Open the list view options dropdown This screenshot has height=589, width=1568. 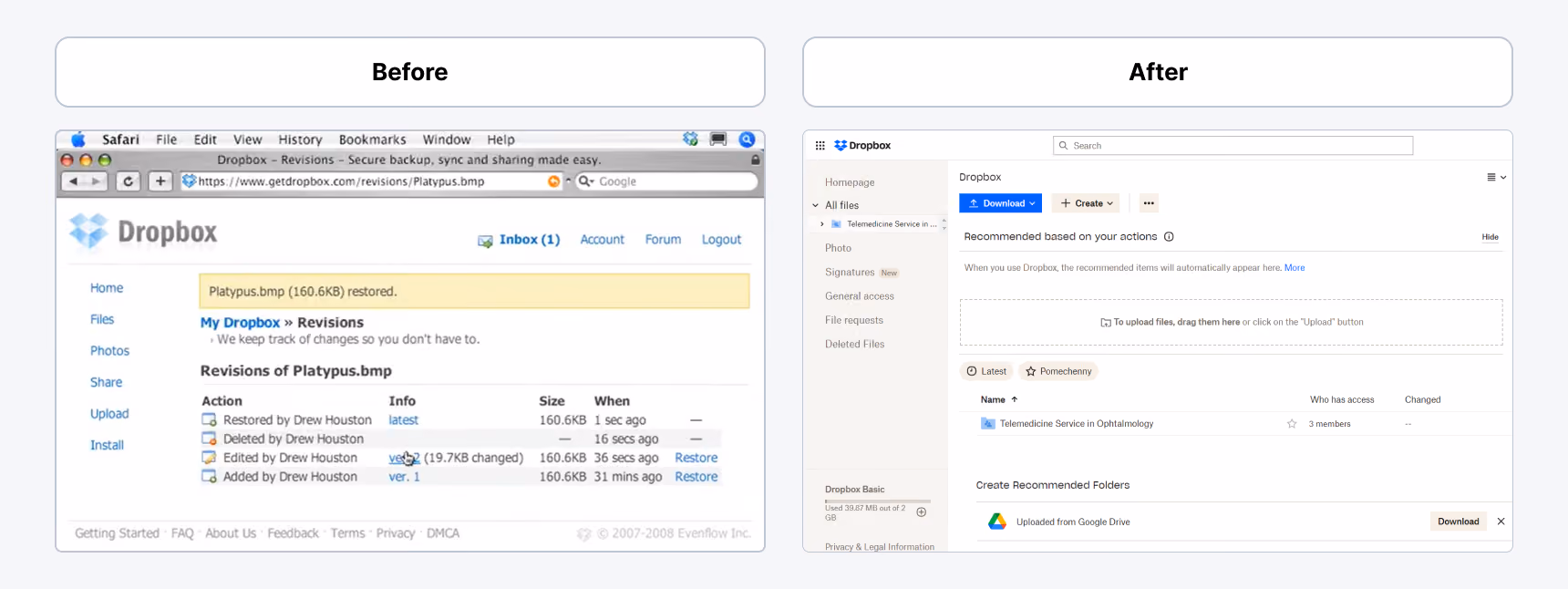tap(1497, 178)
